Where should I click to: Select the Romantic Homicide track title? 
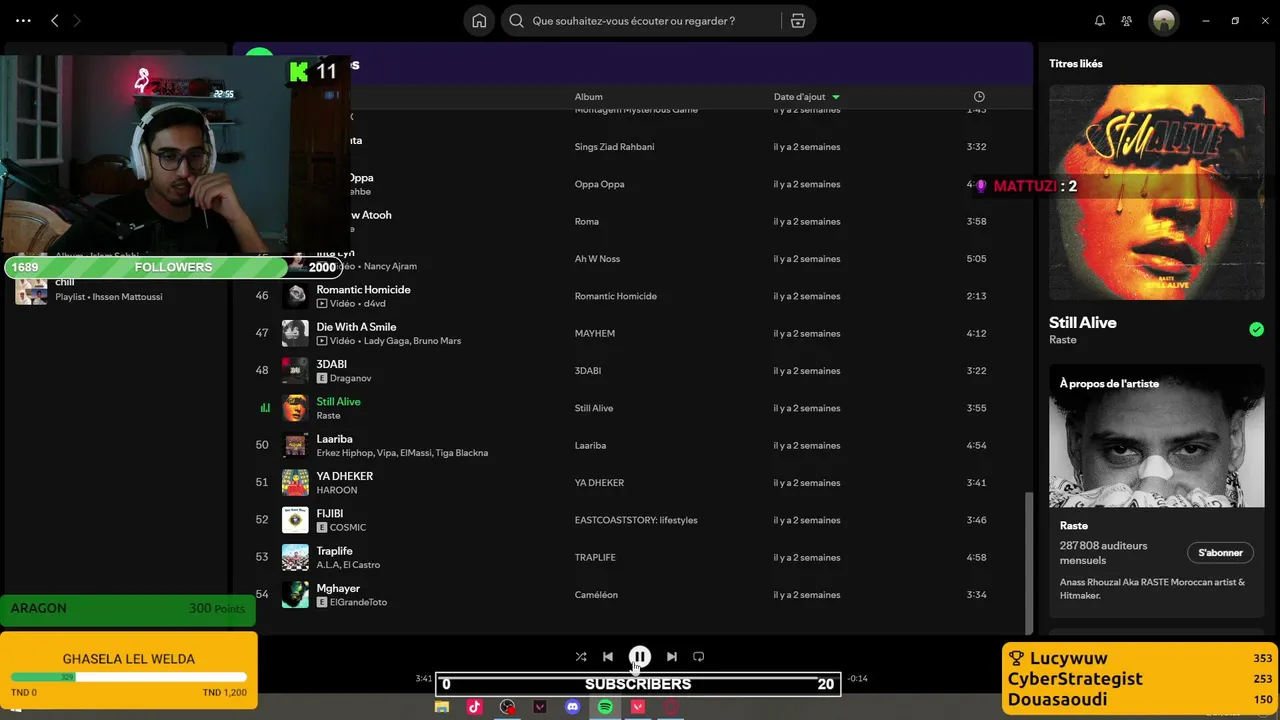363,290
